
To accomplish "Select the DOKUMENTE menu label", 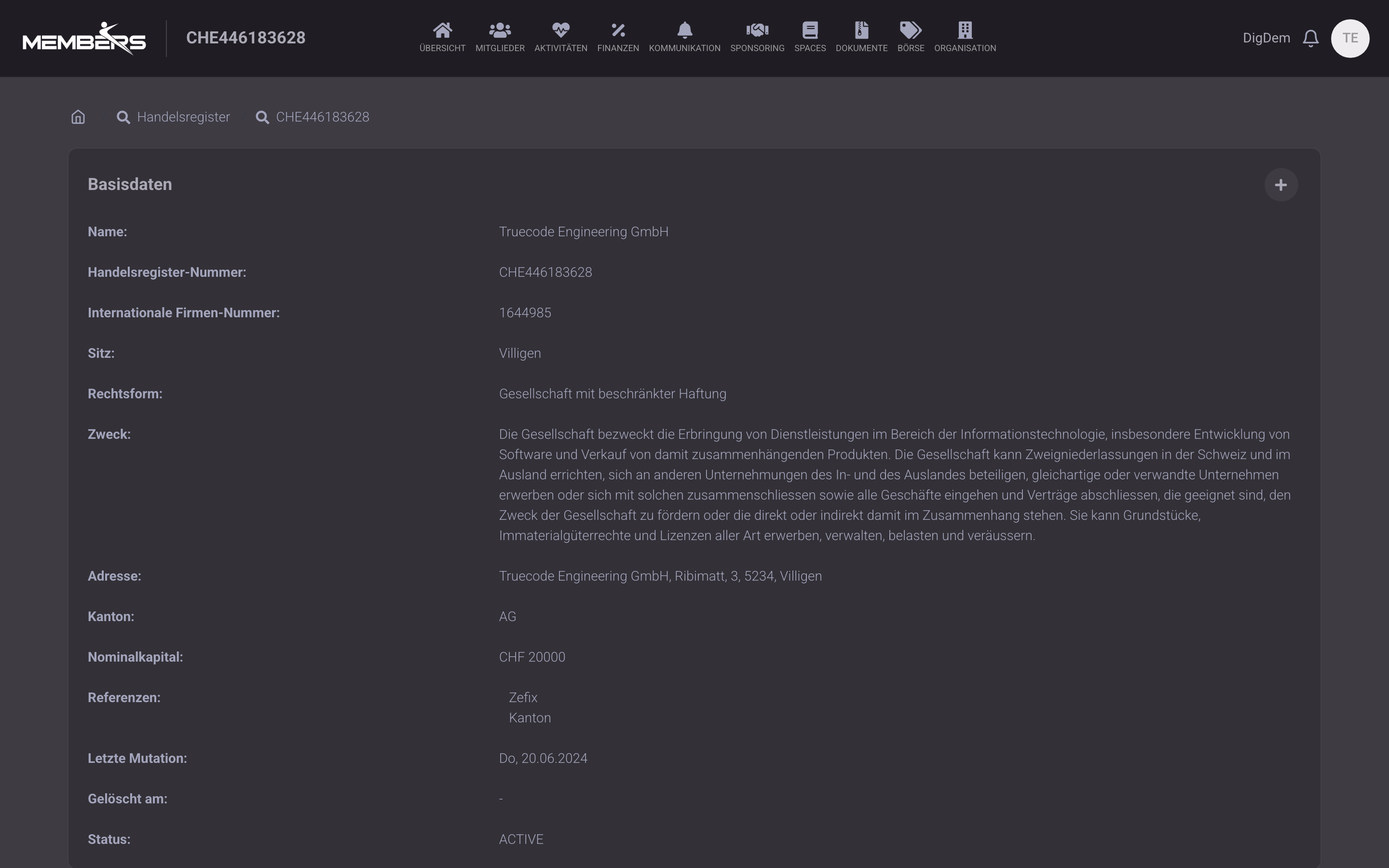I will point(861,48).
